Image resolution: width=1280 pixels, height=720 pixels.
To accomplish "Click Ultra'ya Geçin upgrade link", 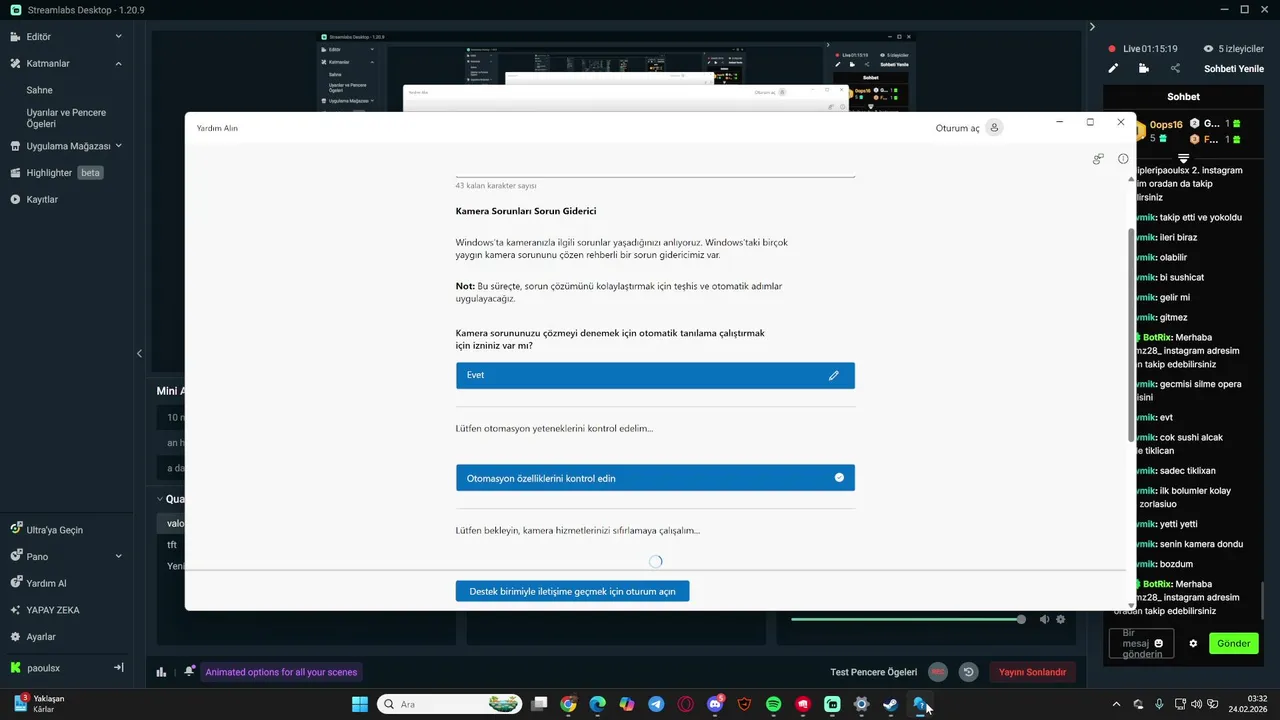I will point(54,530).
